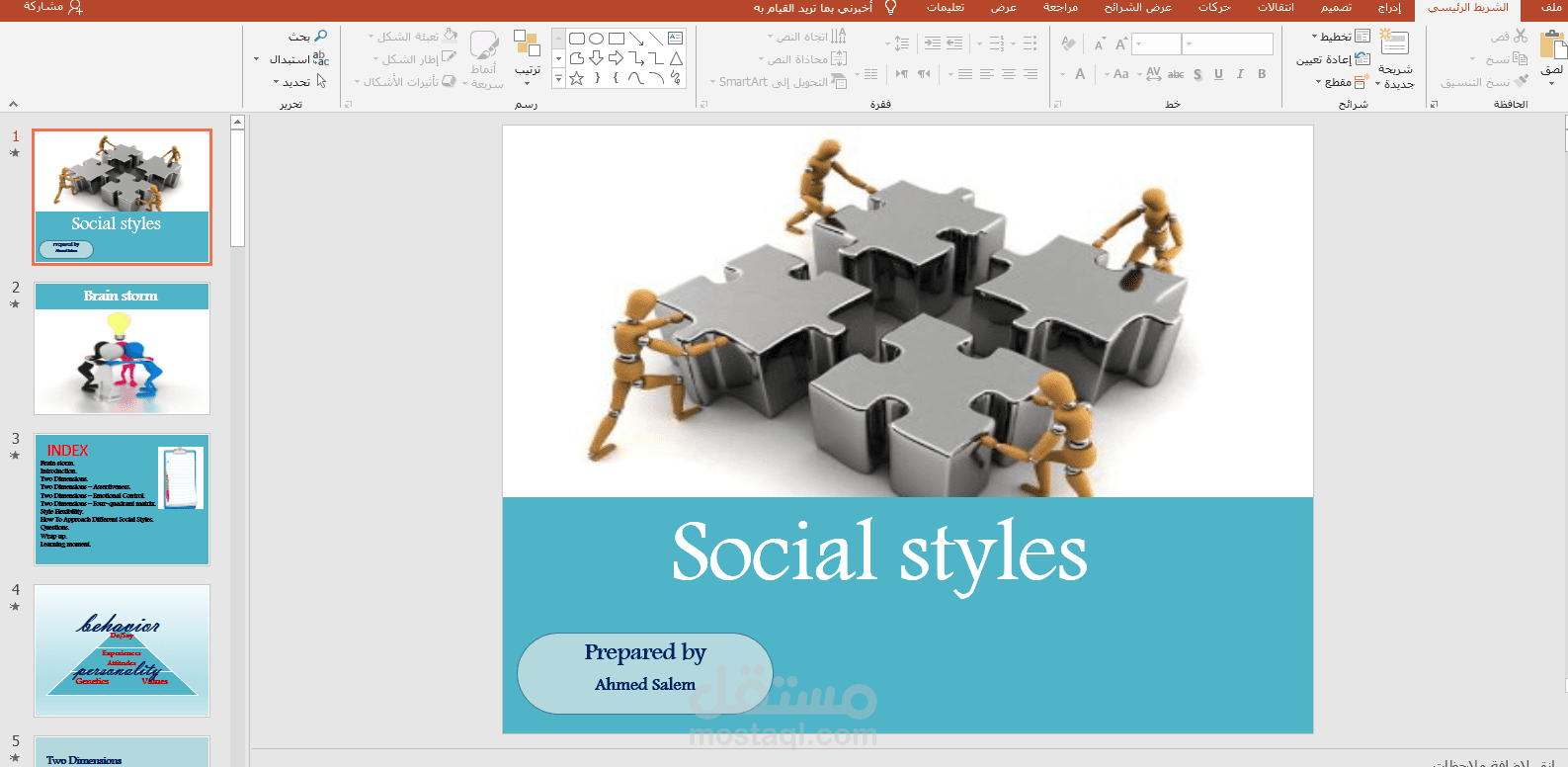This screenshot has width=1568, height=767.
Task: Select the Rectangle shape in gallery
Action: click(617, 39)
